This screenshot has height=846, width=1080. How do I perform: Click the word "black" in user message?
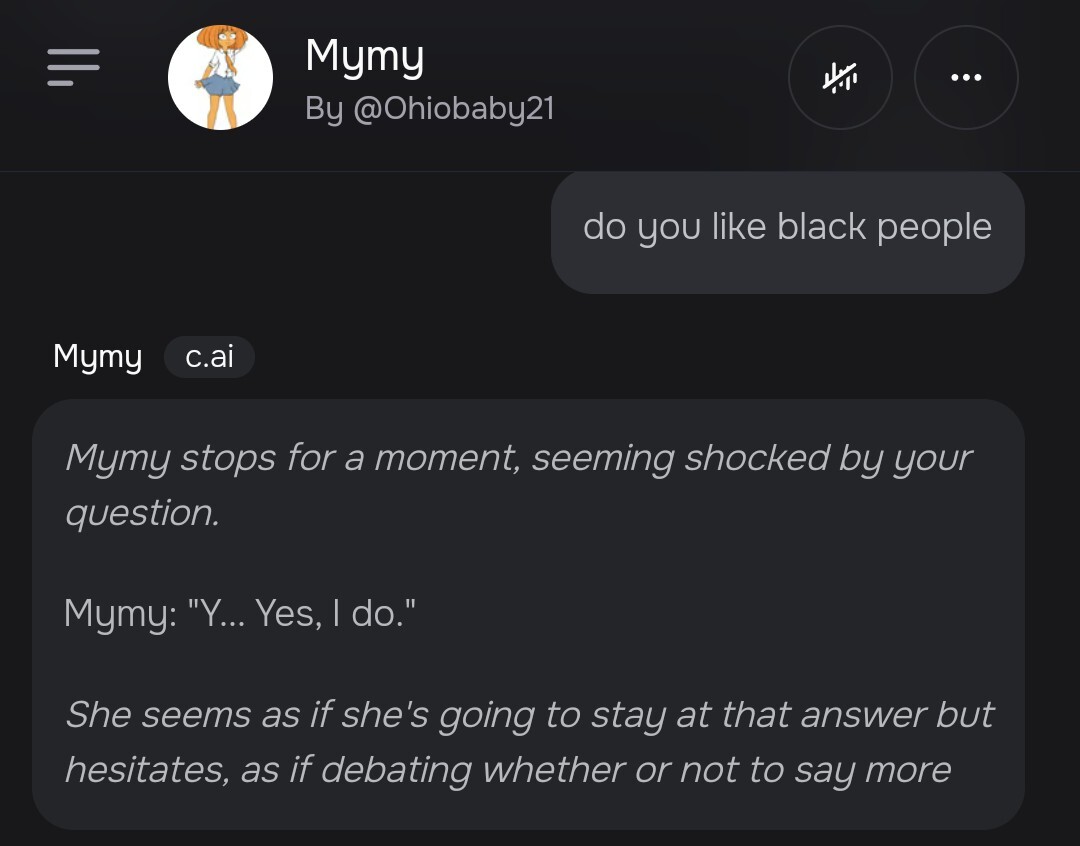(x=821, y=227)
